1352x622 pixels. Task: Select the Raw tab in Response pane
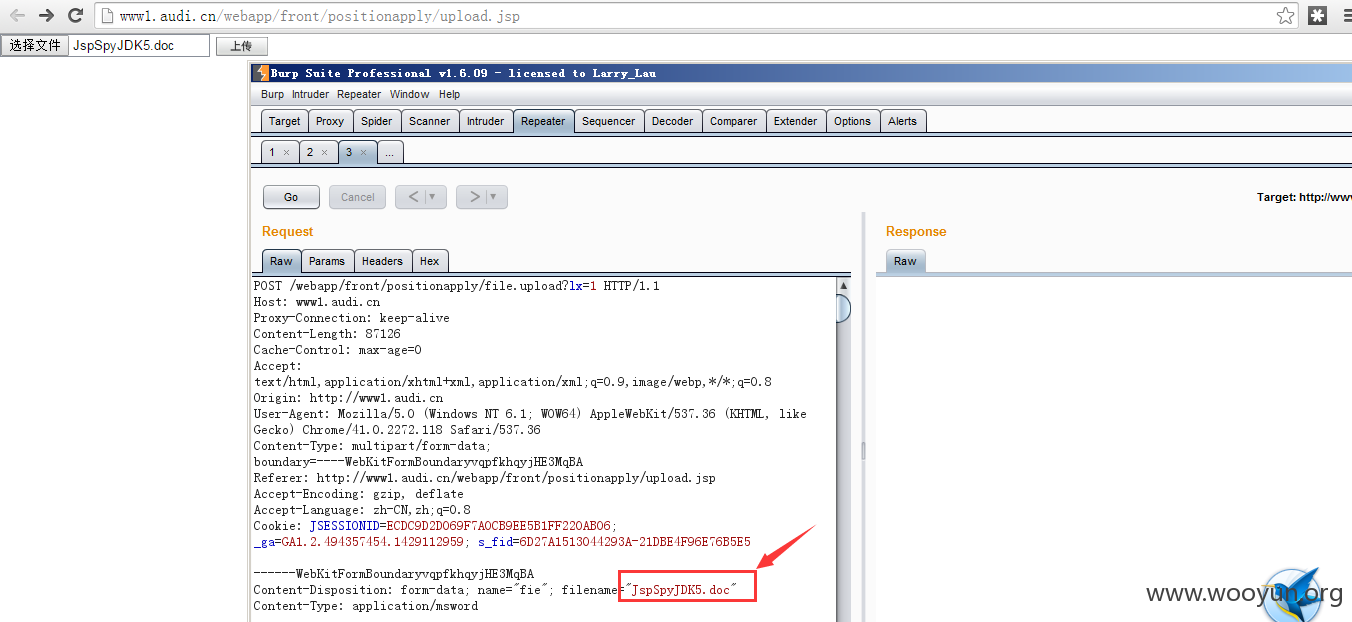tap(905, 261)
